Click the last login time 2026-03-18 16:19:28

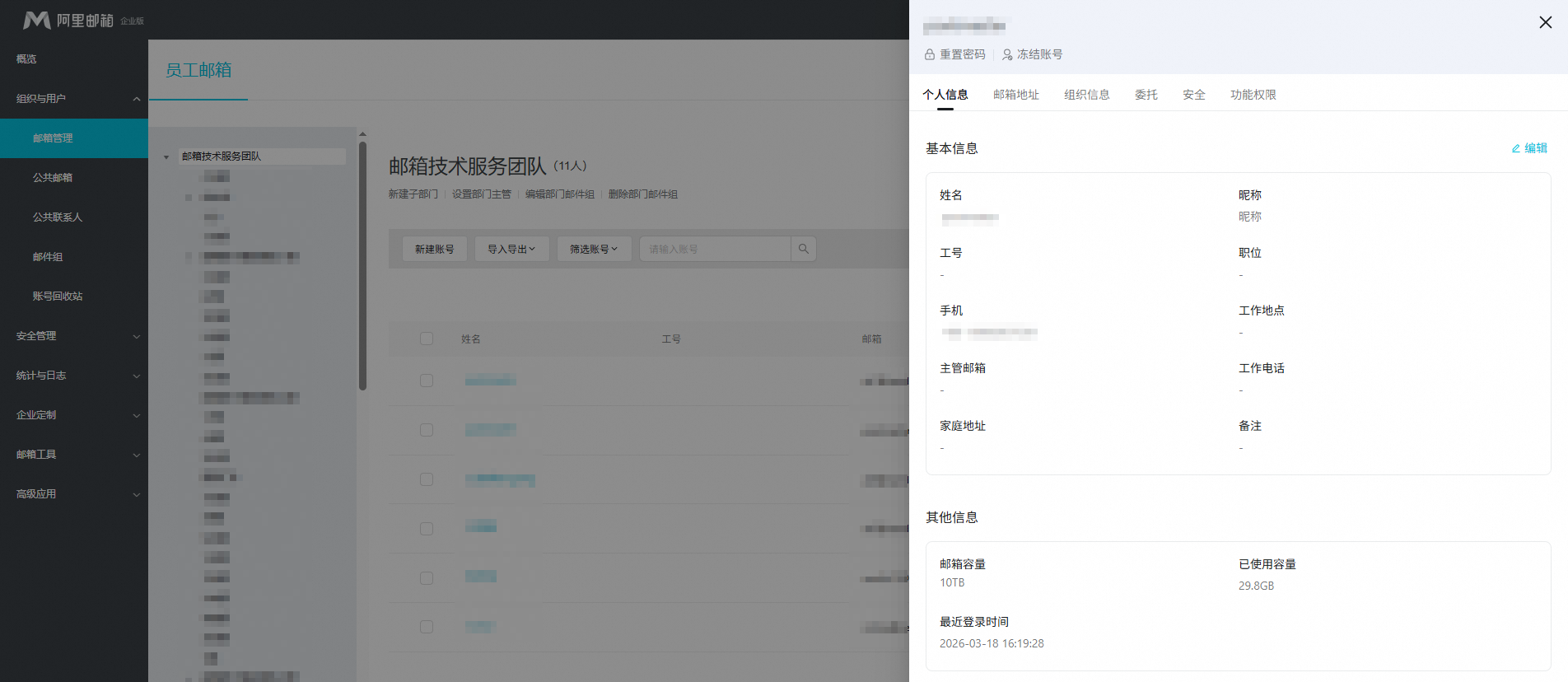(992, 643)
